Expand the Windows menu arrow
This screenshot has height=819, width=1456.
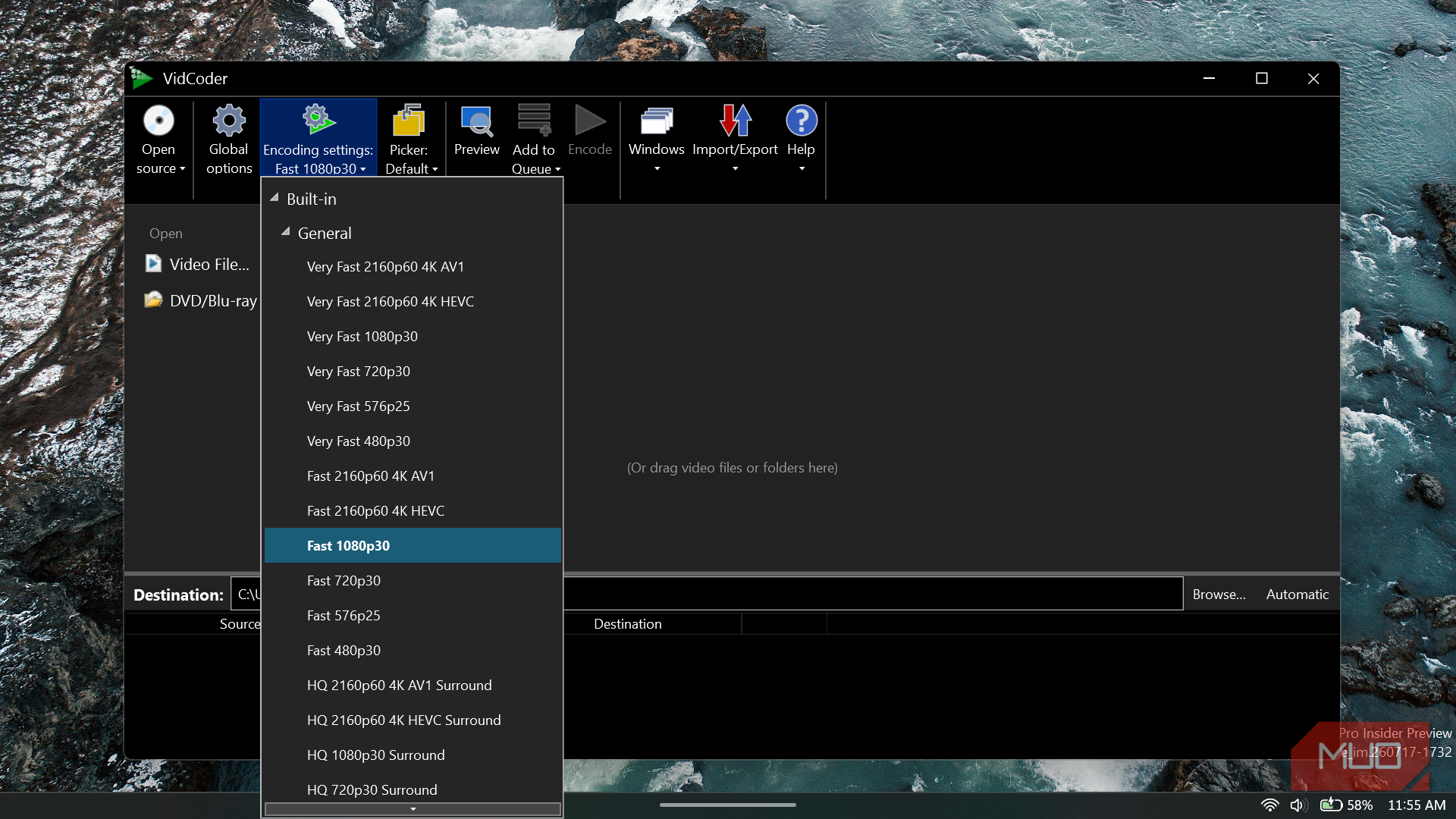(x=657, y=169)
